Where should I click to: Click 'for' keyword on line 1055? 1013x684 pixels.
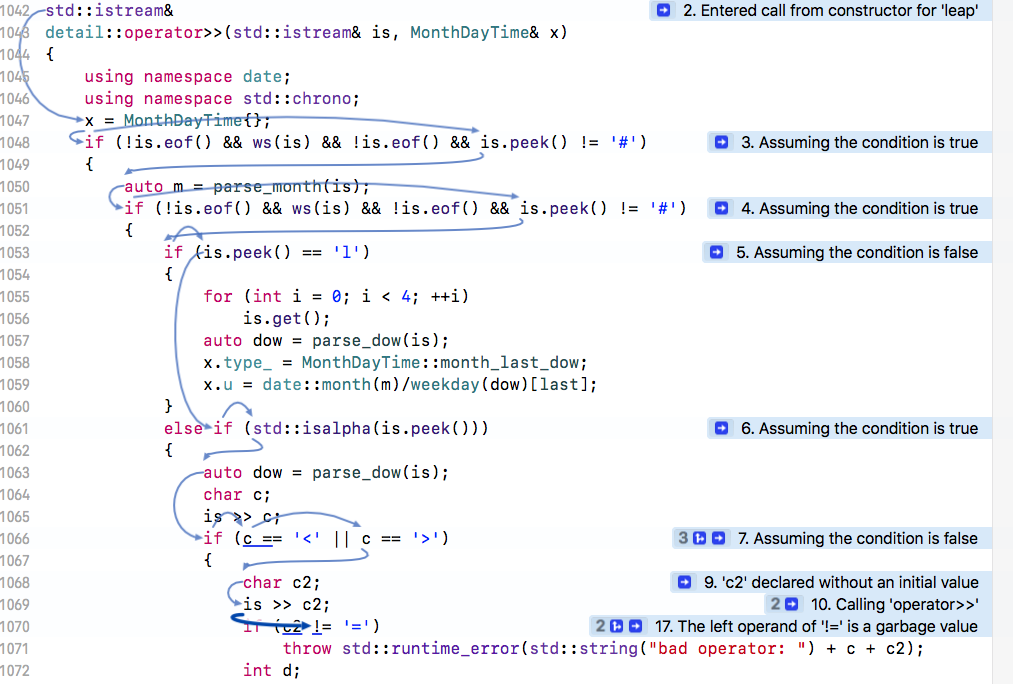click(x=218, y=296)
